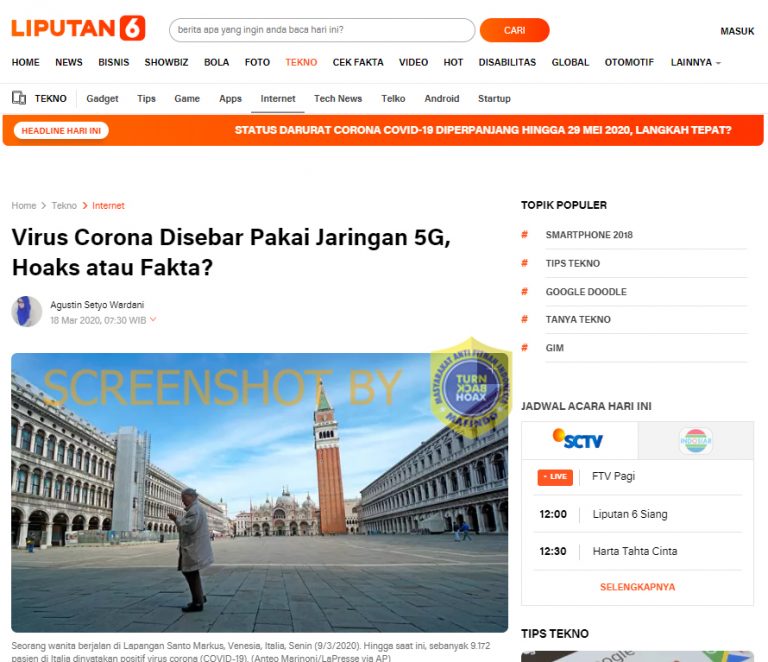Click the Liputan 6 Siang schedule entry
This screenshot has width=768, height=662.
[630, 514]
